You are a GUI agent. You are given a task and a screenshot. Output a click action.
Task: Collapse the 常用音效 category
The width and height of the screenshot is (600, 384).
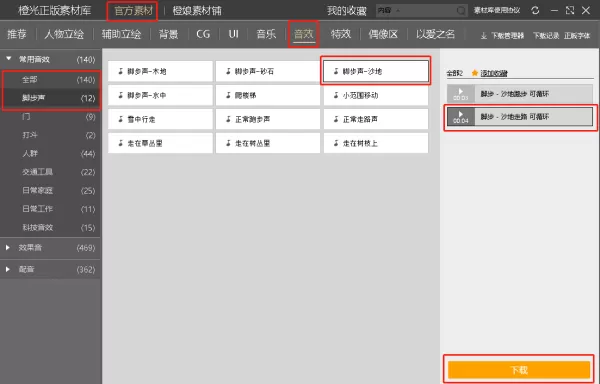coord(8,59)
